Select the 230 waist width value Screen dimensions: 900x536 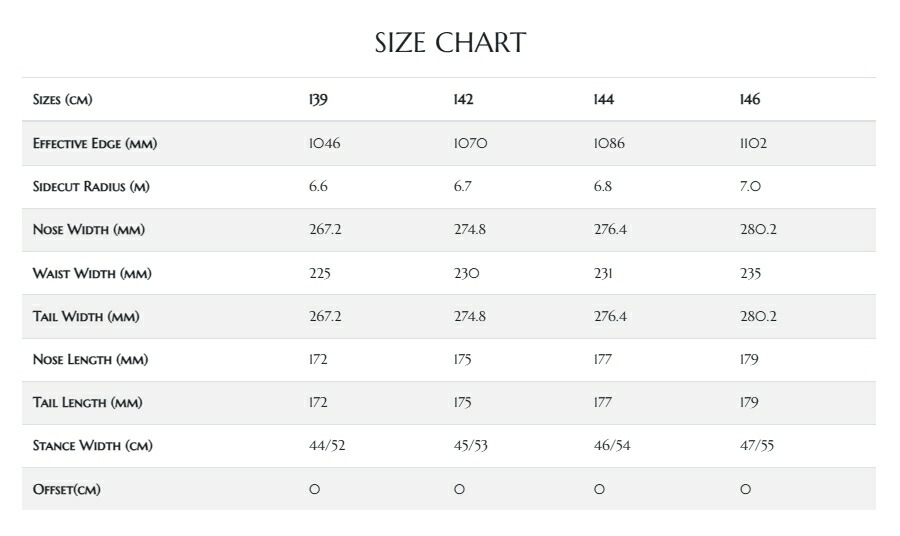pyautogui.click(x=466, y=274)
